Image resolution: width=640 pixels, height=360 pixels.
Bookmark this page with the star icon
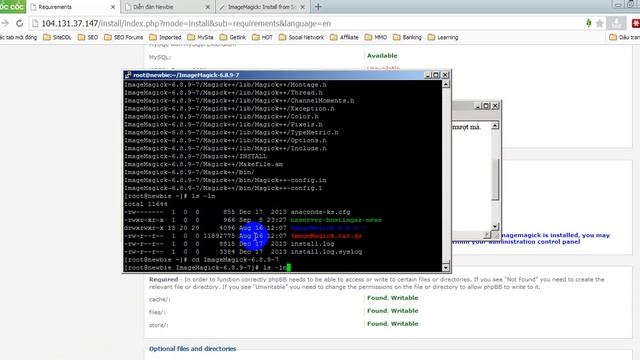pos(599,24)
